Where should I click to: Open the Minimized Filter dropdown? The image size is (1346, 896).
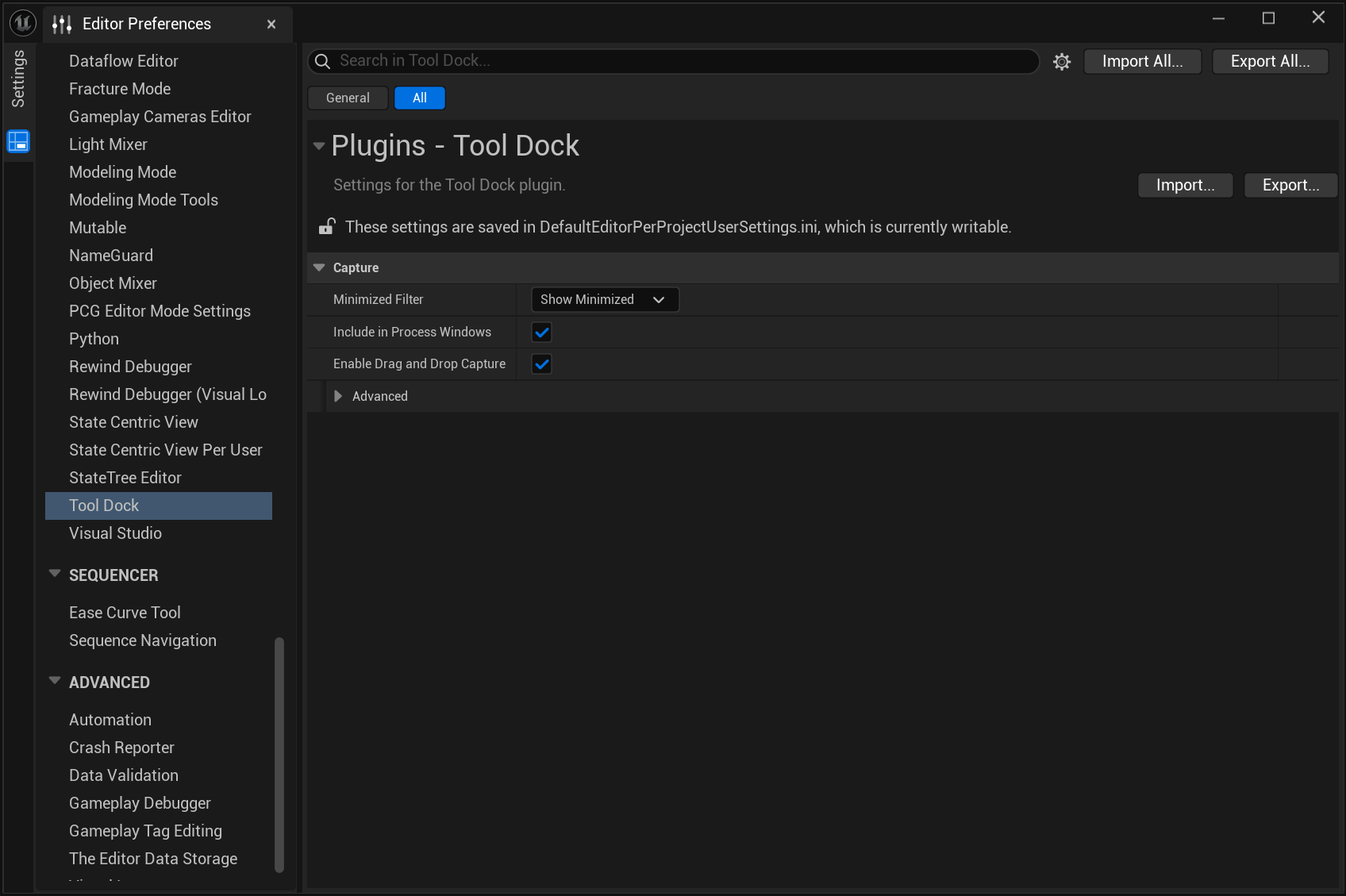pos(605,300)
